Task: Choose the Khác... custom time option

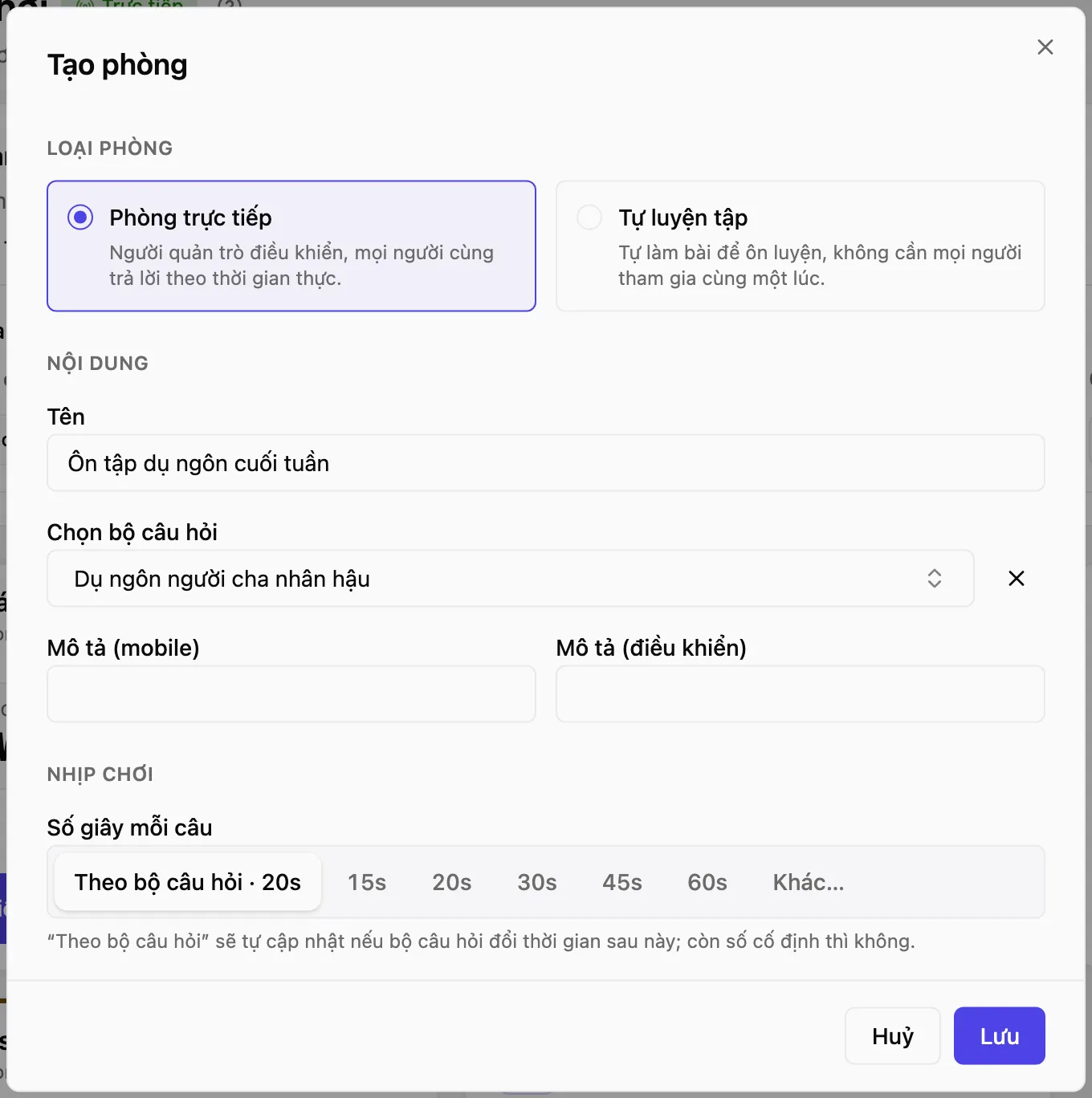Action: [809, 882]
